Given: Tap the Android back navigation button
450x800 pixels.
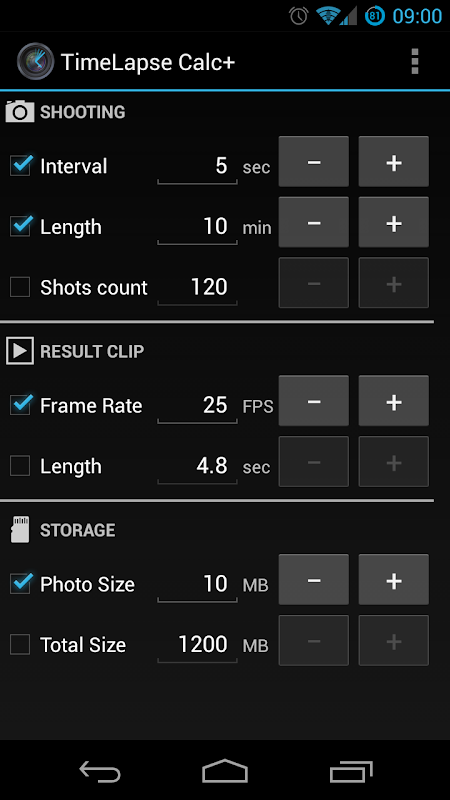Looking at the screenshot, I should tap(100, 771).
